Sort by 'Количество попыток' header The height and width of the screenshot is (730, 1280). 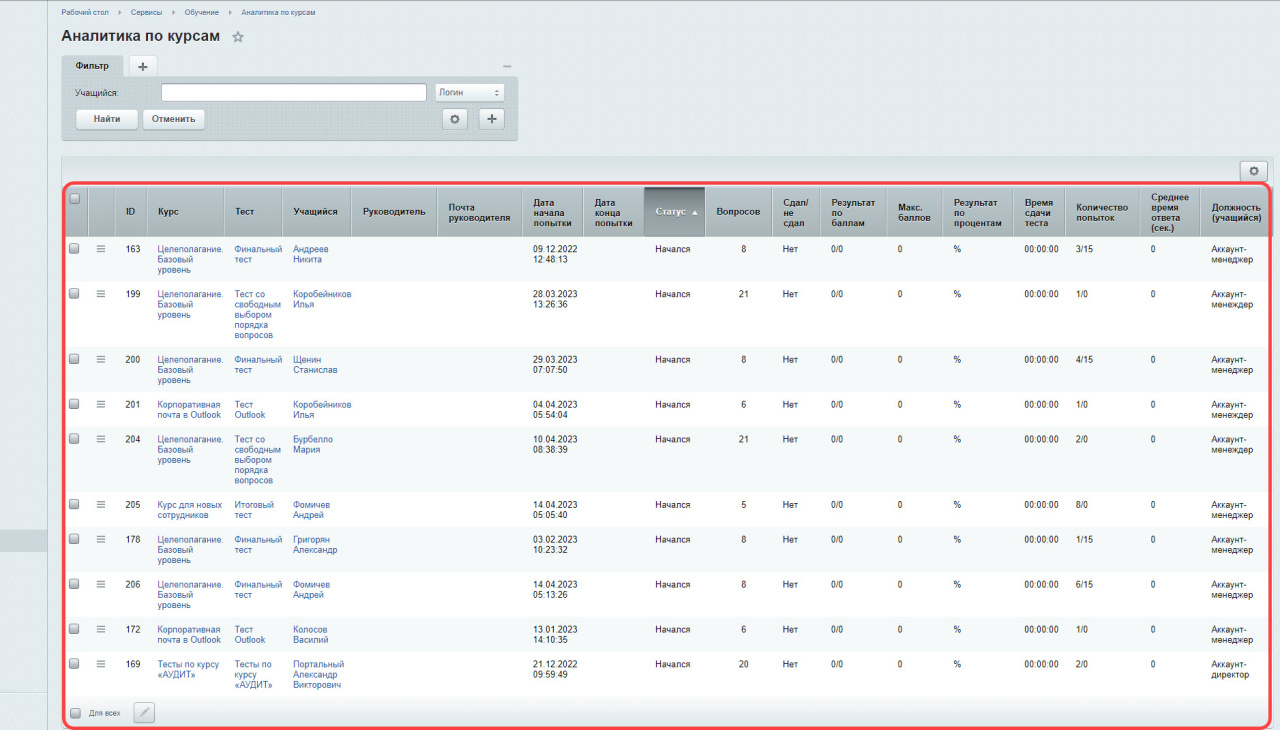tap(1102, 212)
